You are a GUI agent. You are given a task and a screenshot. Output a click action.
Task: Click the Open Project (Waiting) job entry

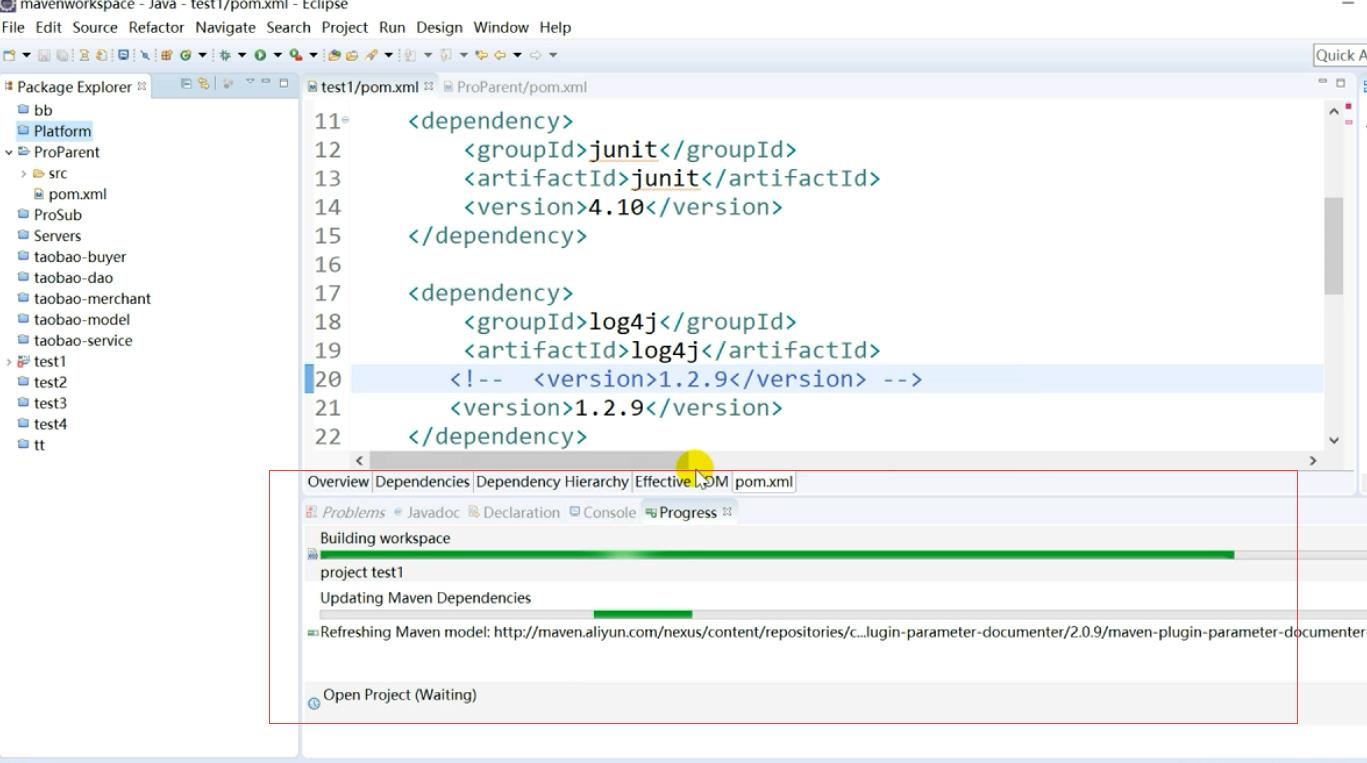pos(400,695)
